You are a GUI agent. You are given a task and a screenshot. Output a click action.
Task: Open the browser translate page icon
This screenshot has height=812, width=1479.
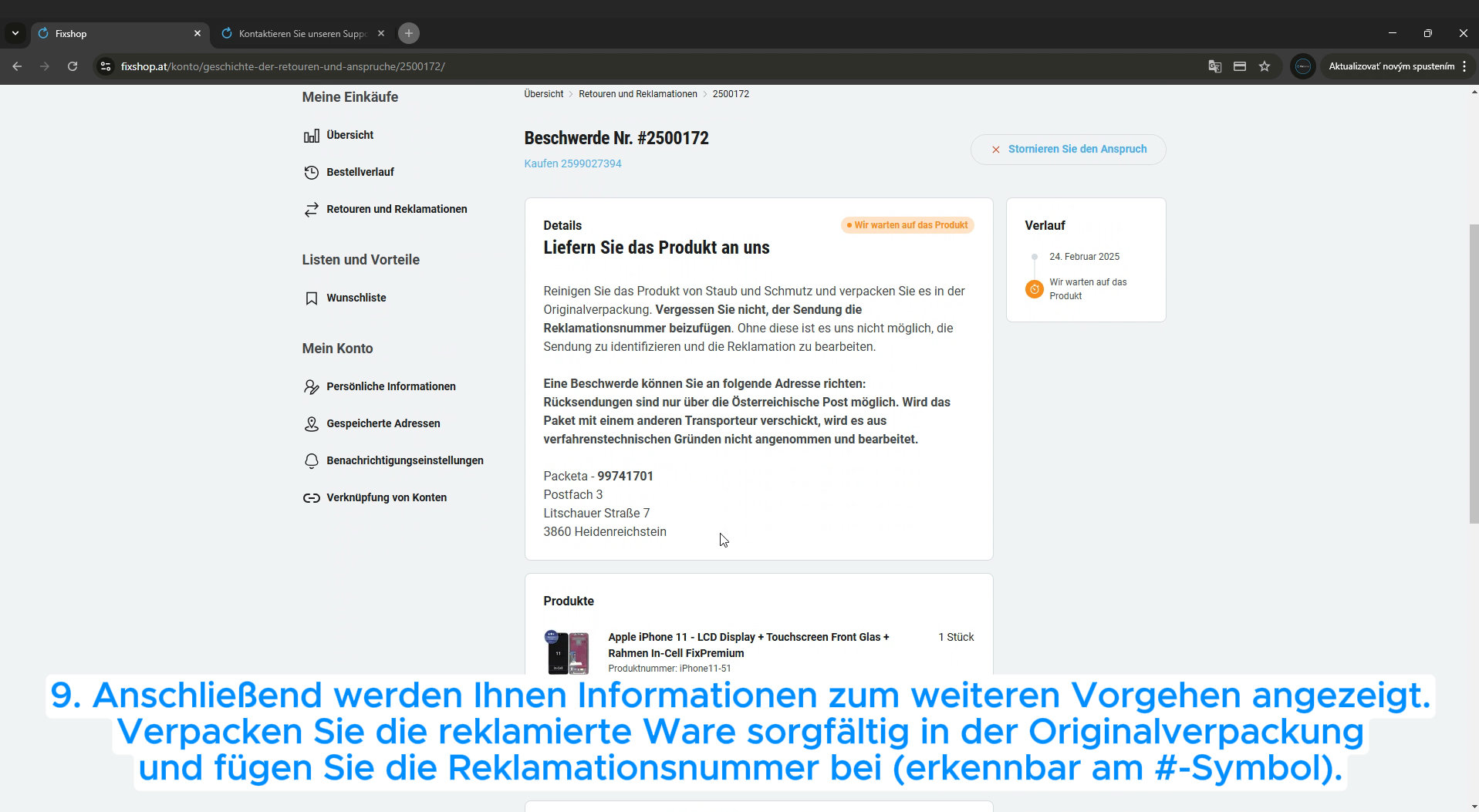point(1214,66)
